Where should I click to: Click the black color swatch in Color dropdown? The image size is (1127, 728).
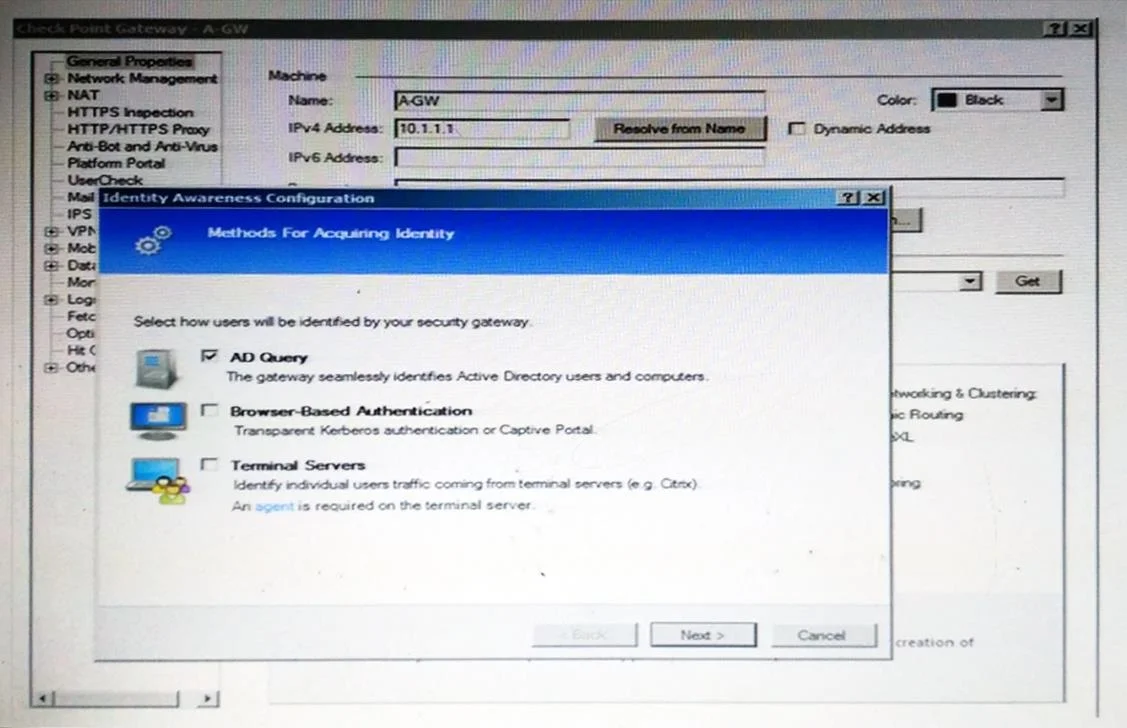948,100
